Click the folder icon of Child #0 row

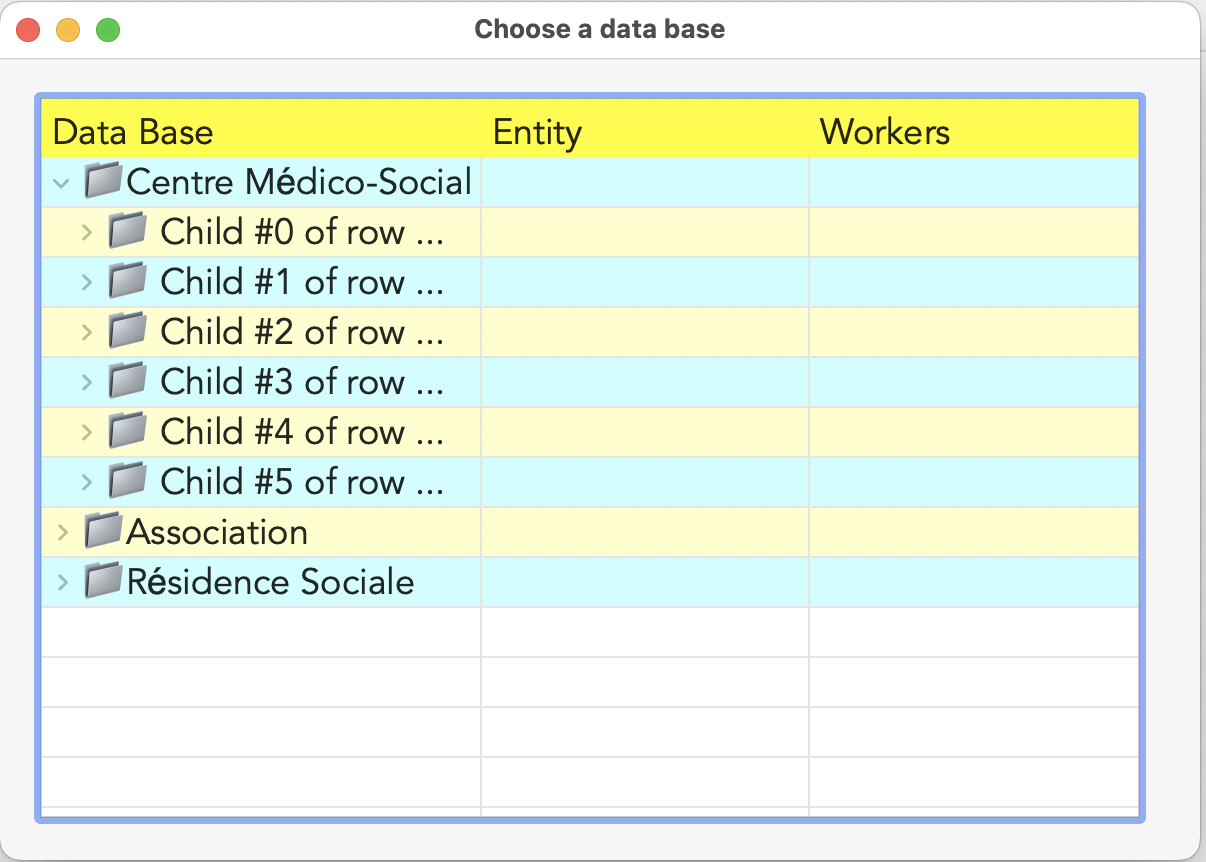coord(128,231)
